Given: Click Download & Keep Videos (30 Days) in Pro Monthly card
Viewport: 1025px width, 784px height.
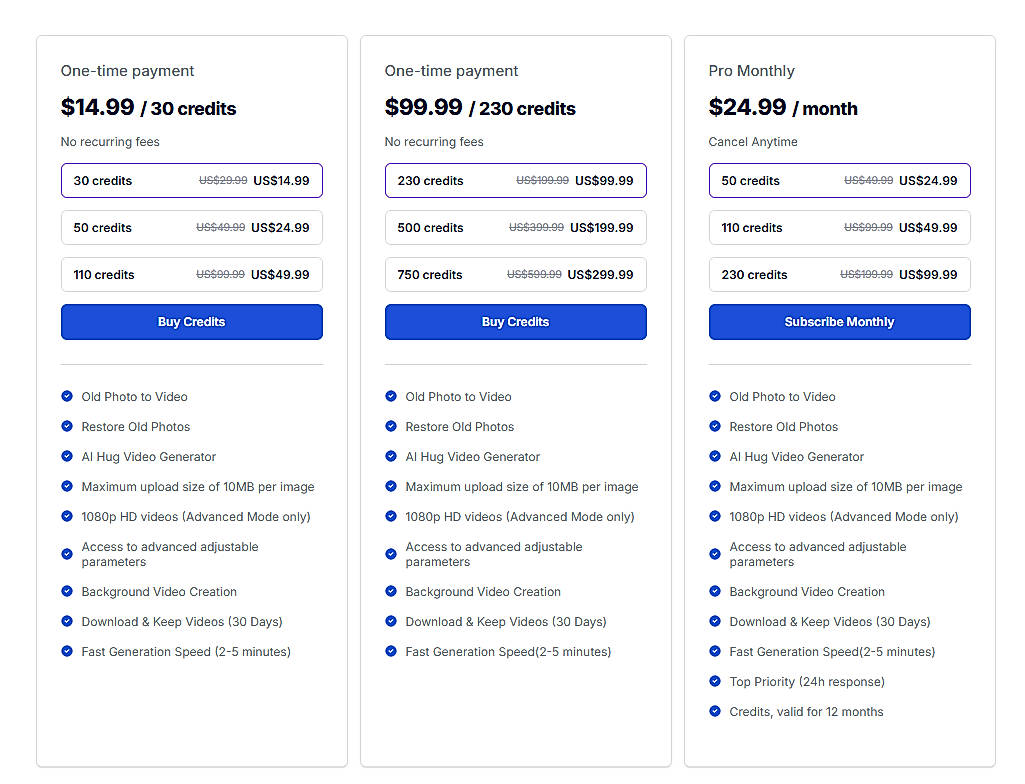Looking at the screenshot, I should 830,621.
